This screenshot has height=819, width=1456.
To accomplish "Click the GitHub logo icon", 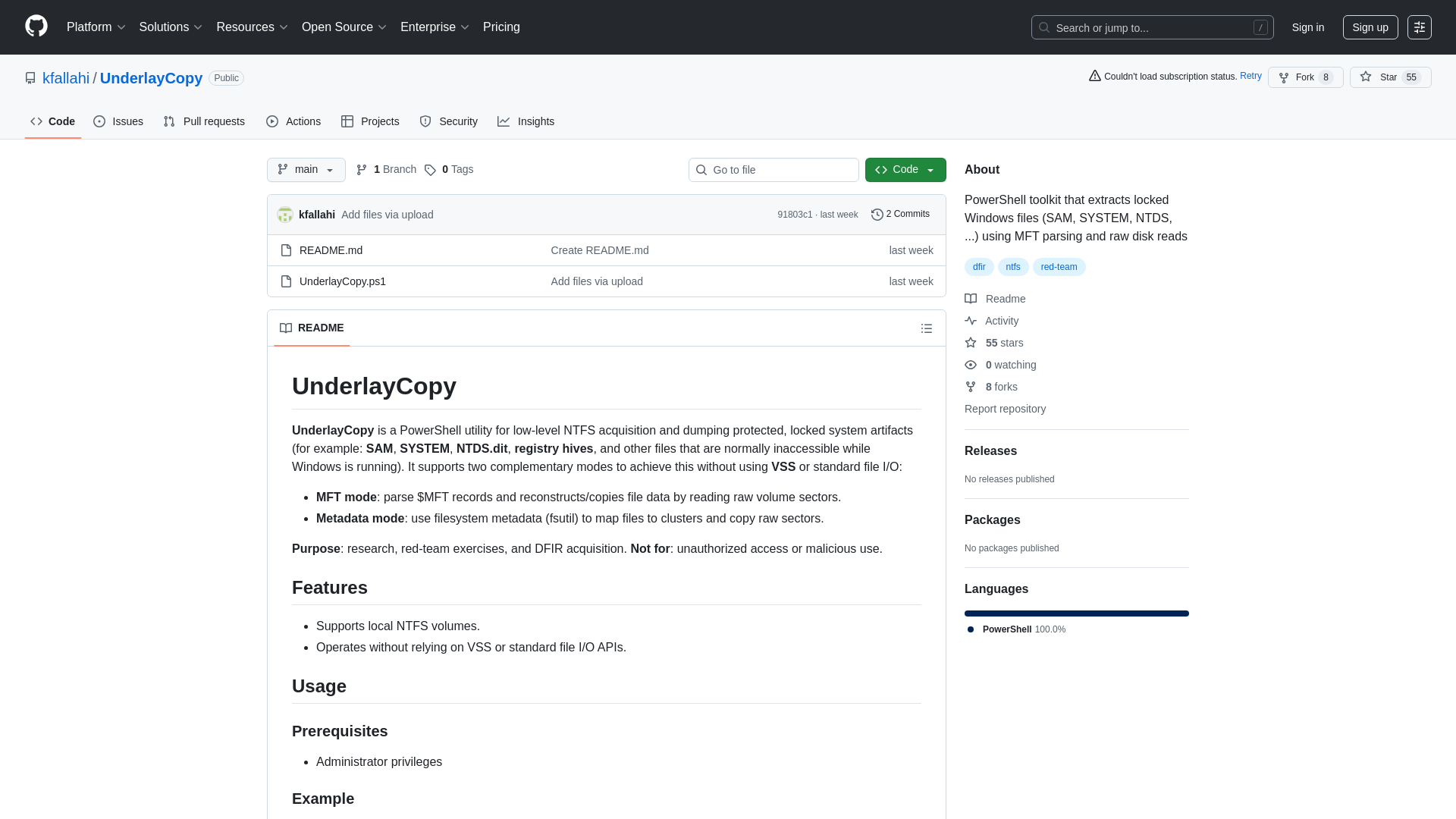I will coord(36,27).
